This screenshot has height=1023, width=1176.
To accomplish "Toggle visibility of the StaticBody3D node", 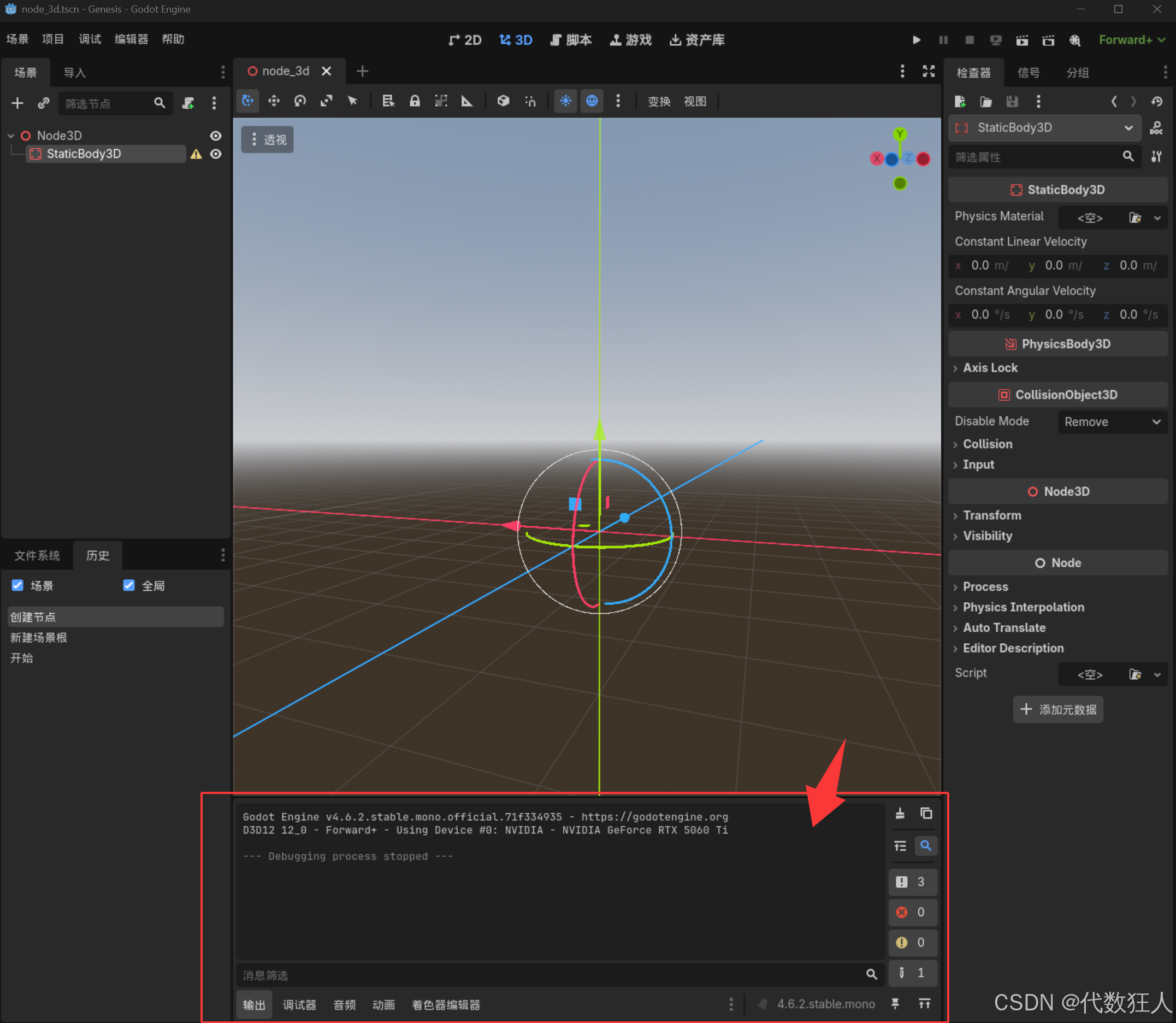I will [216, 154].
